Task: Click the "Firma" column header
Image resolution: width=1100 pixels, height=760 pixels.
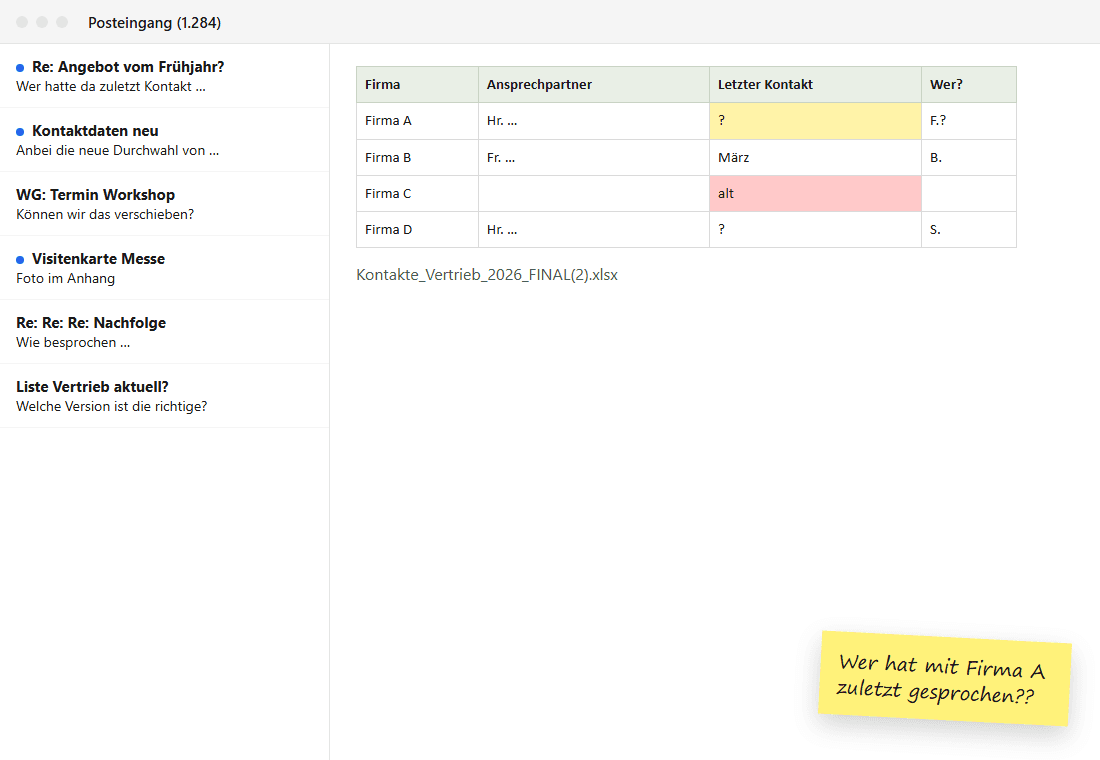Action: coord(417,85)
